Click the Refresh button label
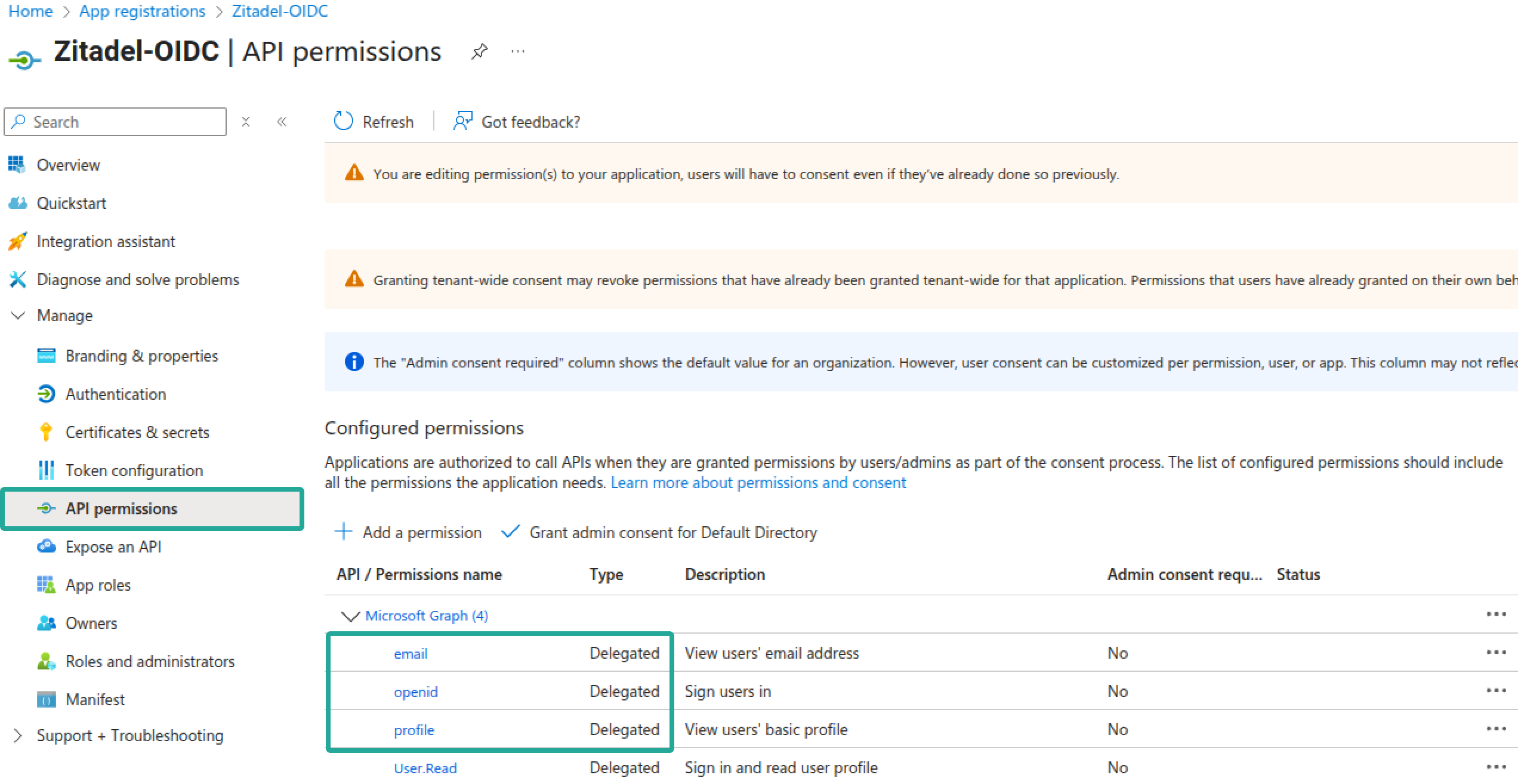 click(388, 122)
